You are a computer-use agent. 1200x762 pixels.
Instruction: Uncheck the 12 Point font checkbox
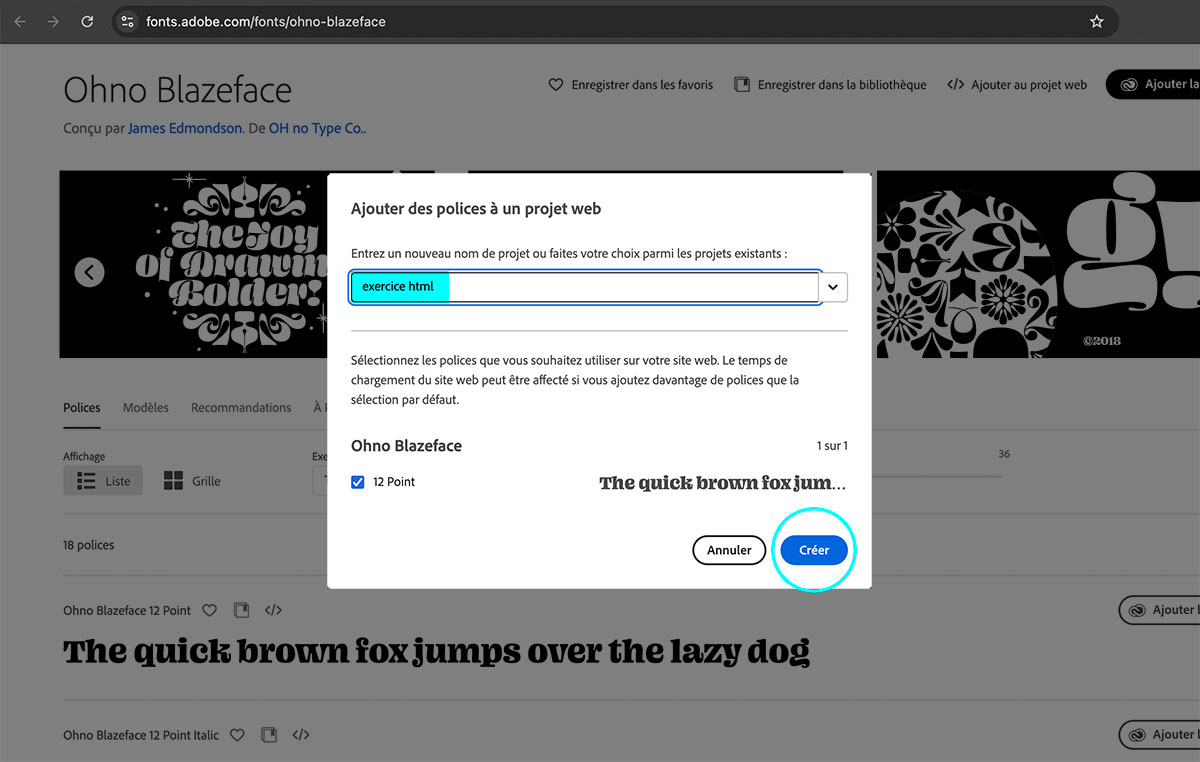pos(358,481)
